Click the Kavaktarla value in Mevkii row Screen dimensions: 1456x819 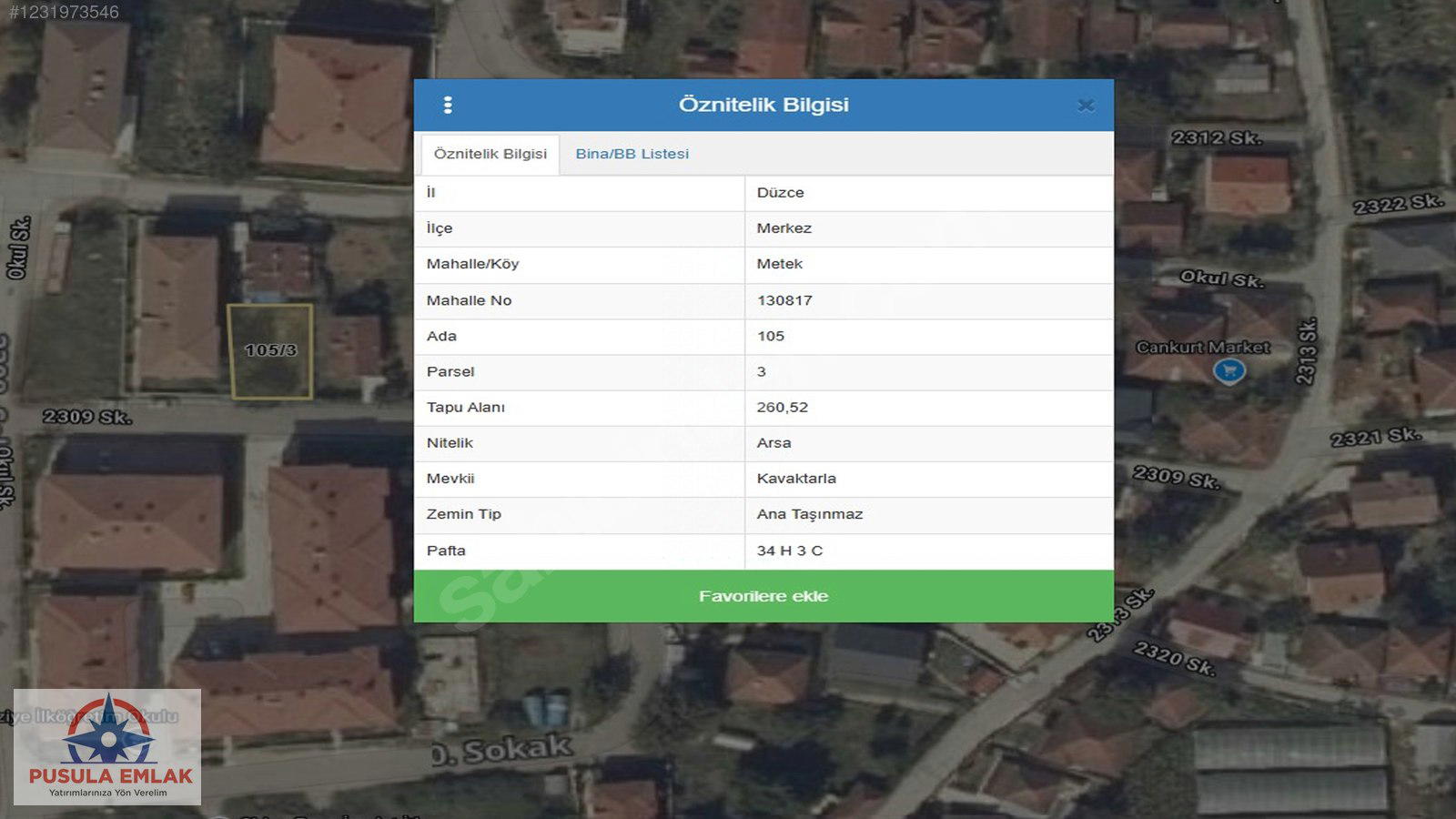[796, 479]
